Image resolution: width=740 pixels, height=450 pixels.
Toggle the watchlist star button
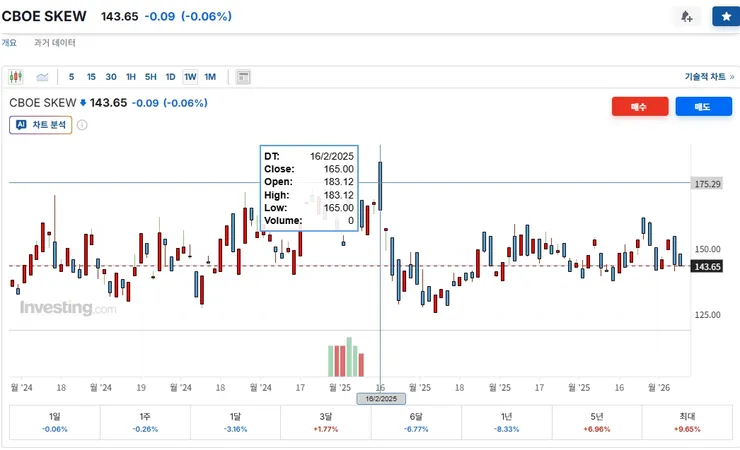[x=726, y=17]
